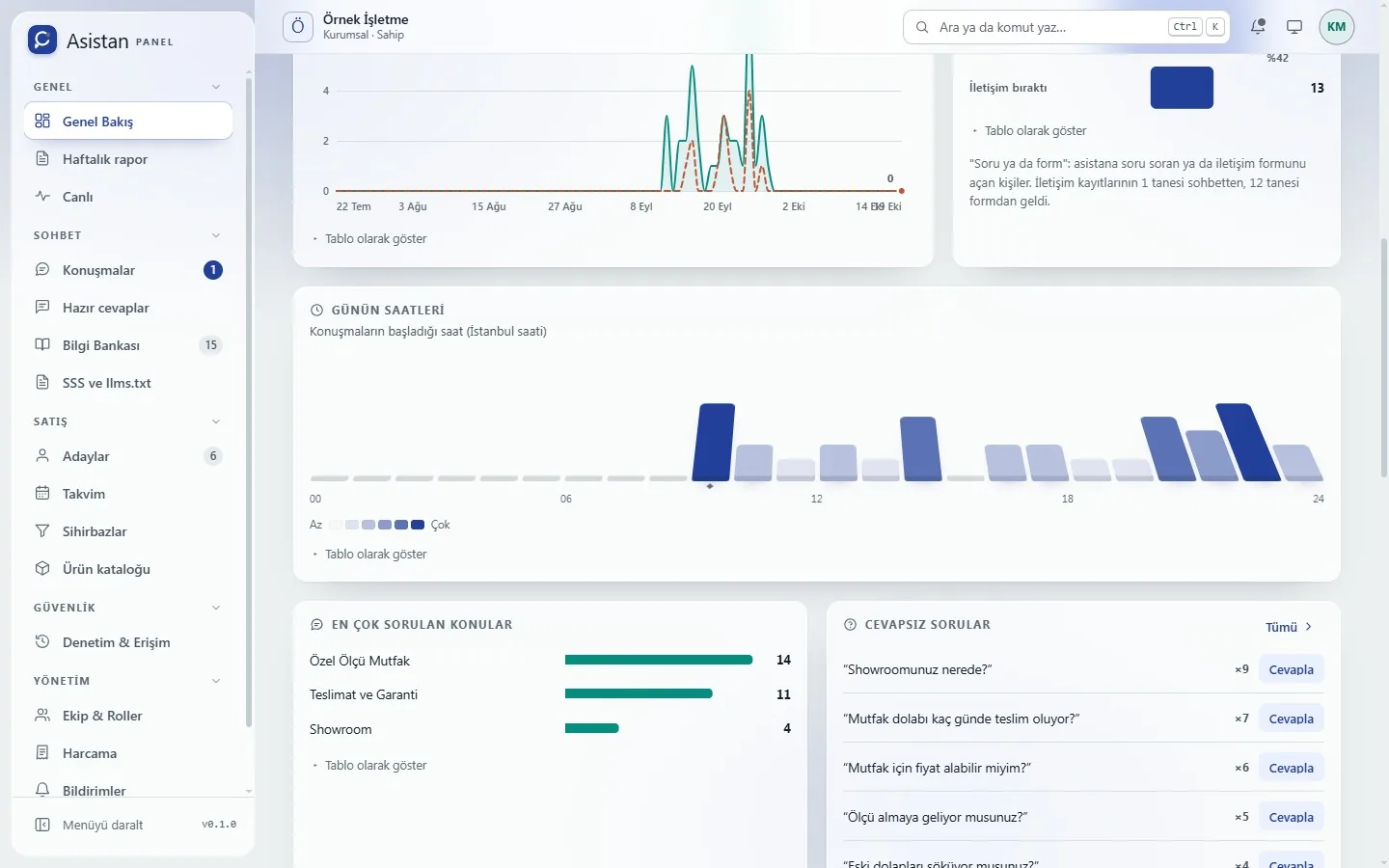
Task: Click the Haftalık rapor document icon
Action: click(42, 158)
